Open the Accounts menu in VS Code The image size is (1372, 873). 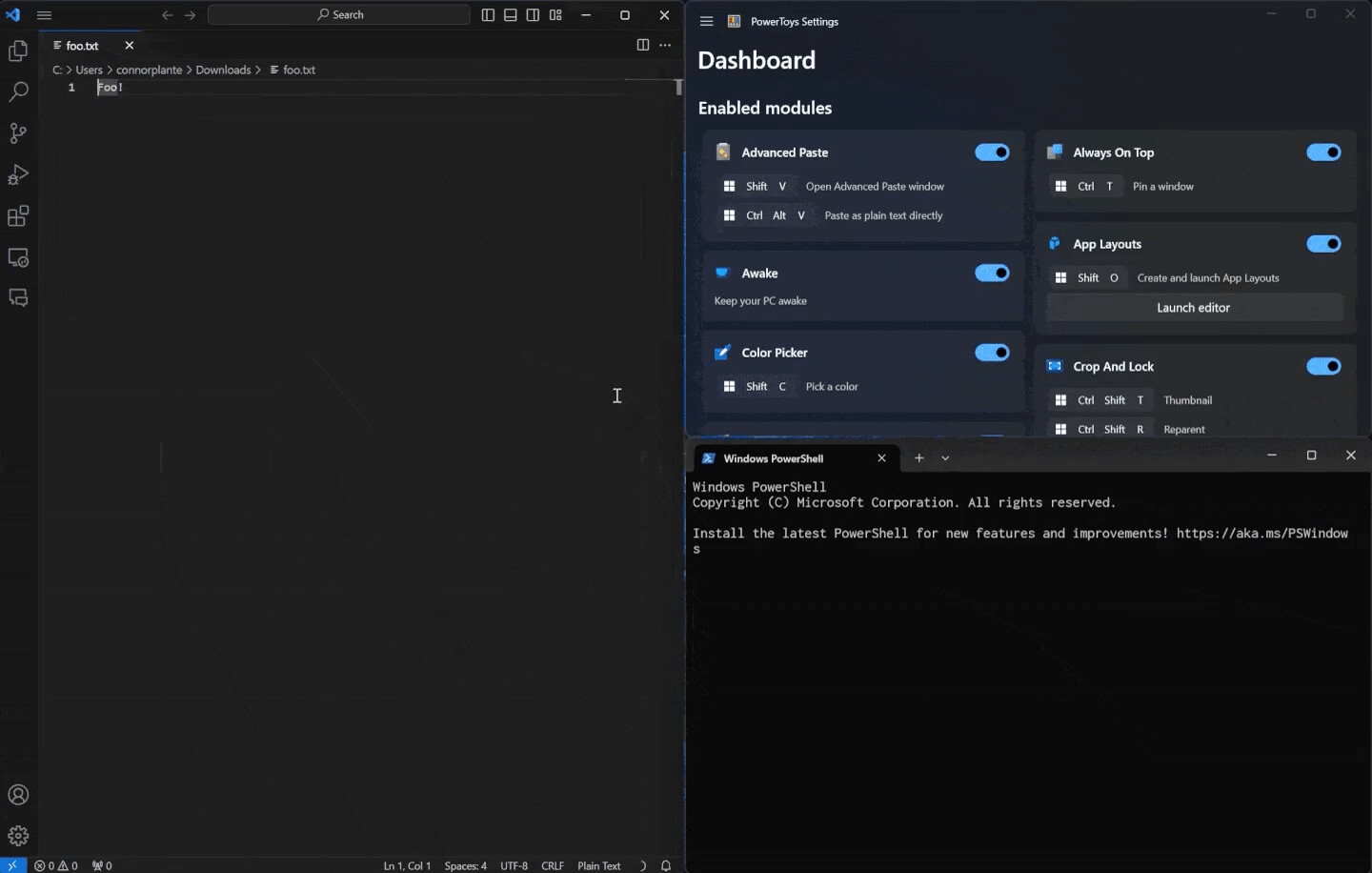click(x=18, y=795)
